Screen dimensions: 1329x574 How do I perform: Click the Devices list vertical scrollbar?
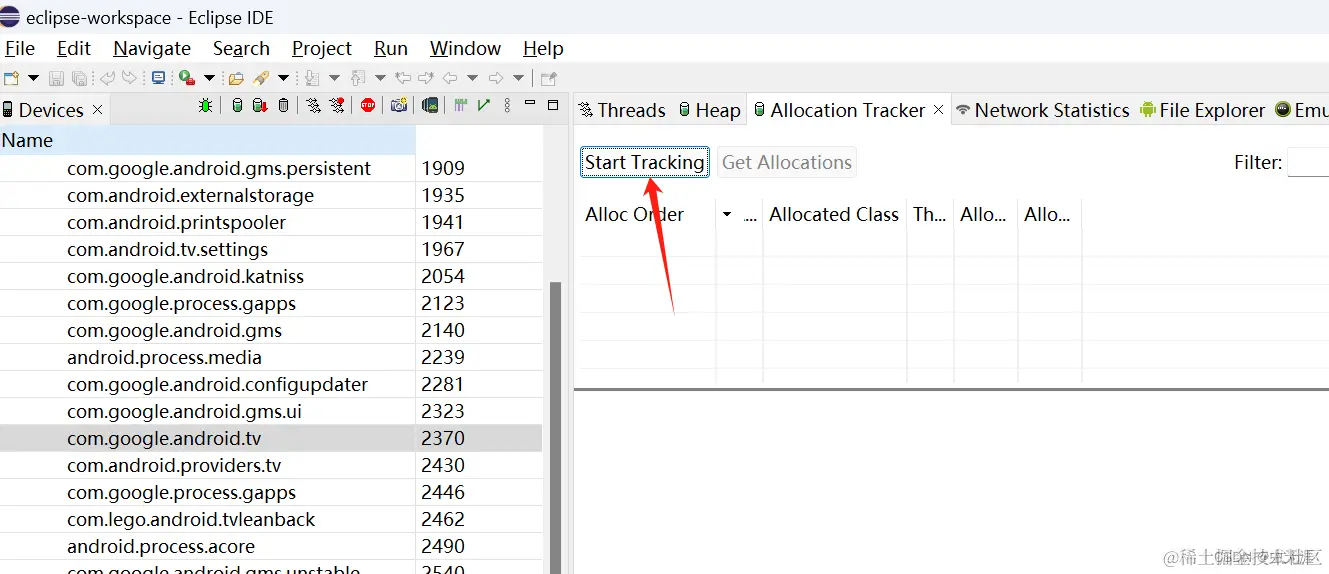(556, 428)
